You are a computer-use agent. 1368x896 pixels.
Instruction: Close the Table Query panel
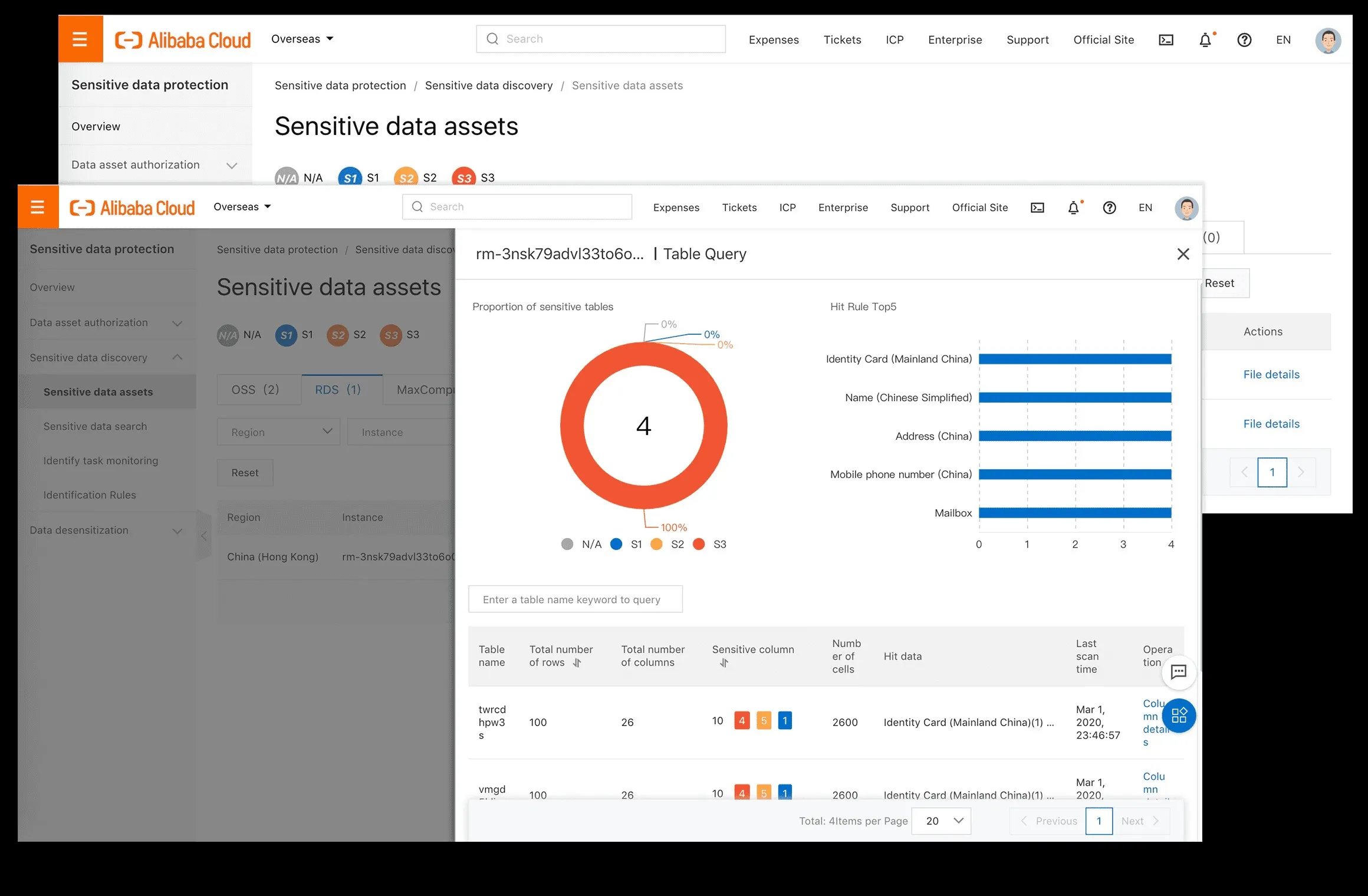[x=1183, y=254]
